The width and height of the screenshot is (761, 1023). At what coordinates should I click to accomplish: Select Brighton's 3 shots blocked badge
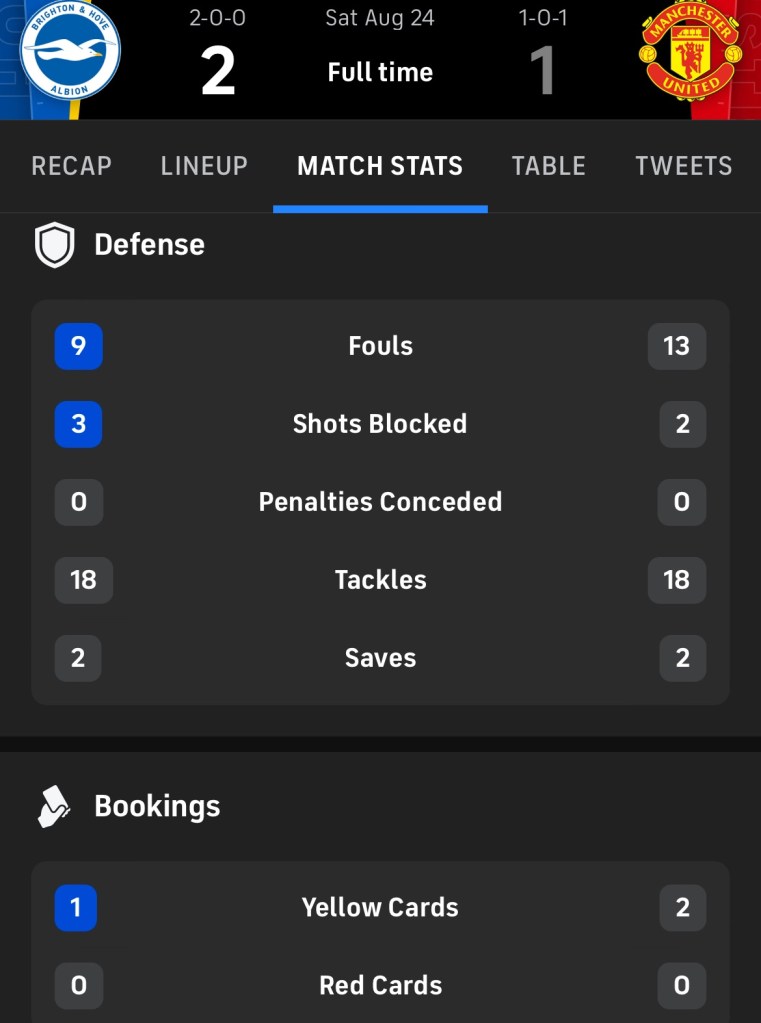(79, 424)
